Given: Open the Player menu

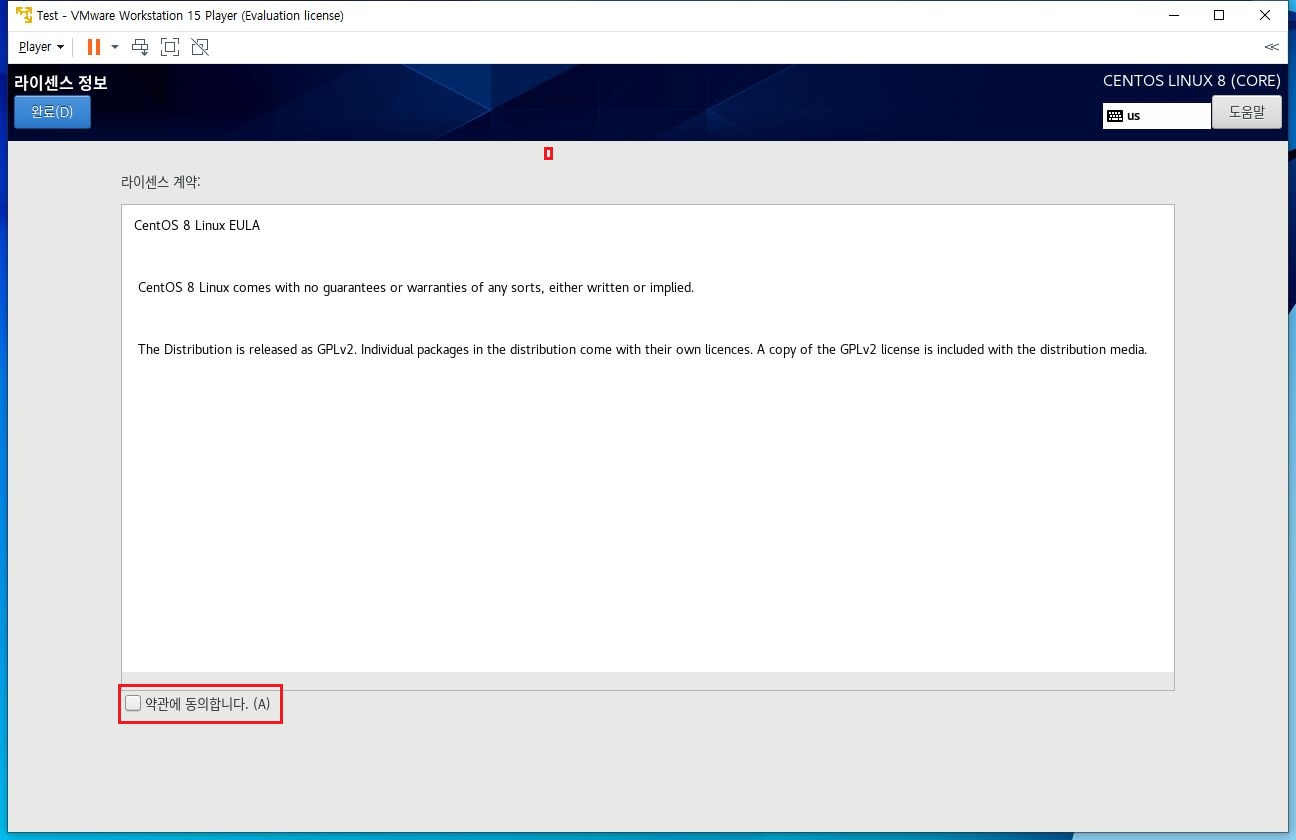Looking at the screenshot, I should tap(41, 47).
